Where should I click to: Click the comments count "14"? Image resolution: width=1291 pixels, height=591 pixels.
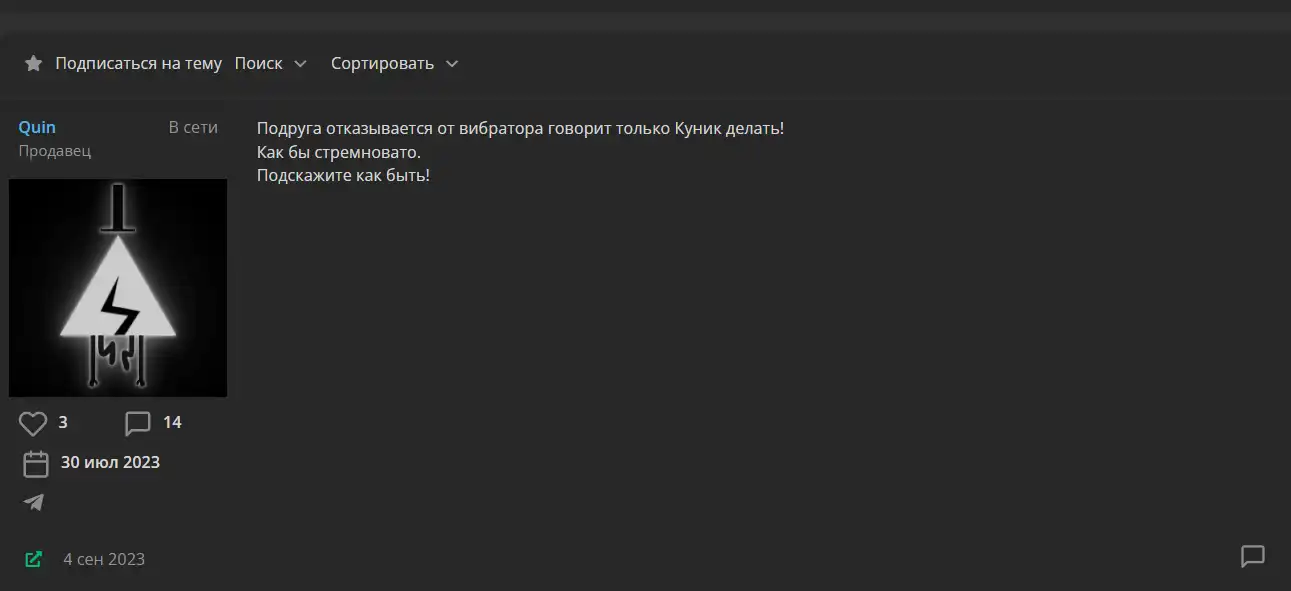click(172, 423)
